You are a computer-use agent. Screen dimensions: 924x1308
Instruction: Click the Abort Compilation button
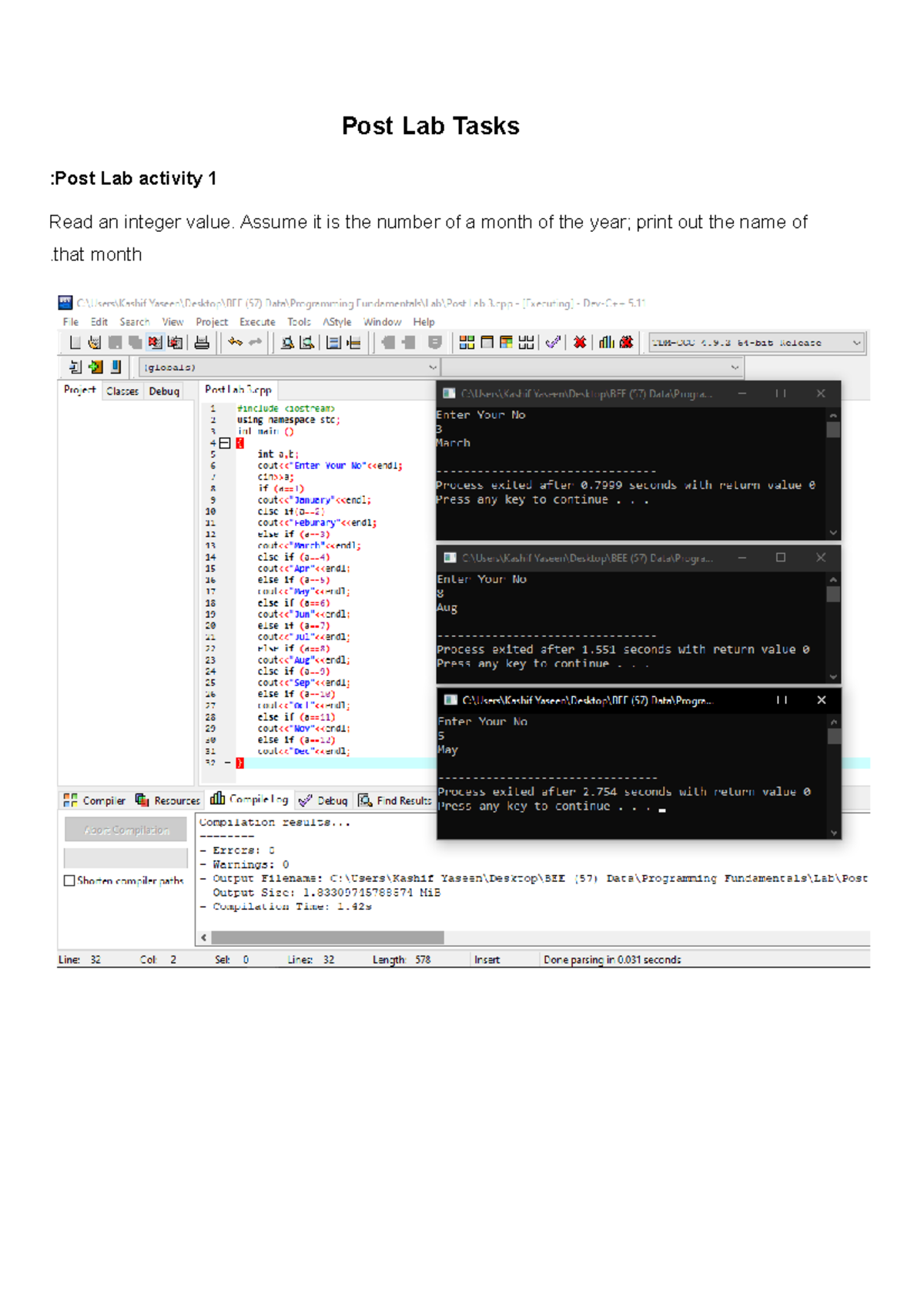point(126,830)
